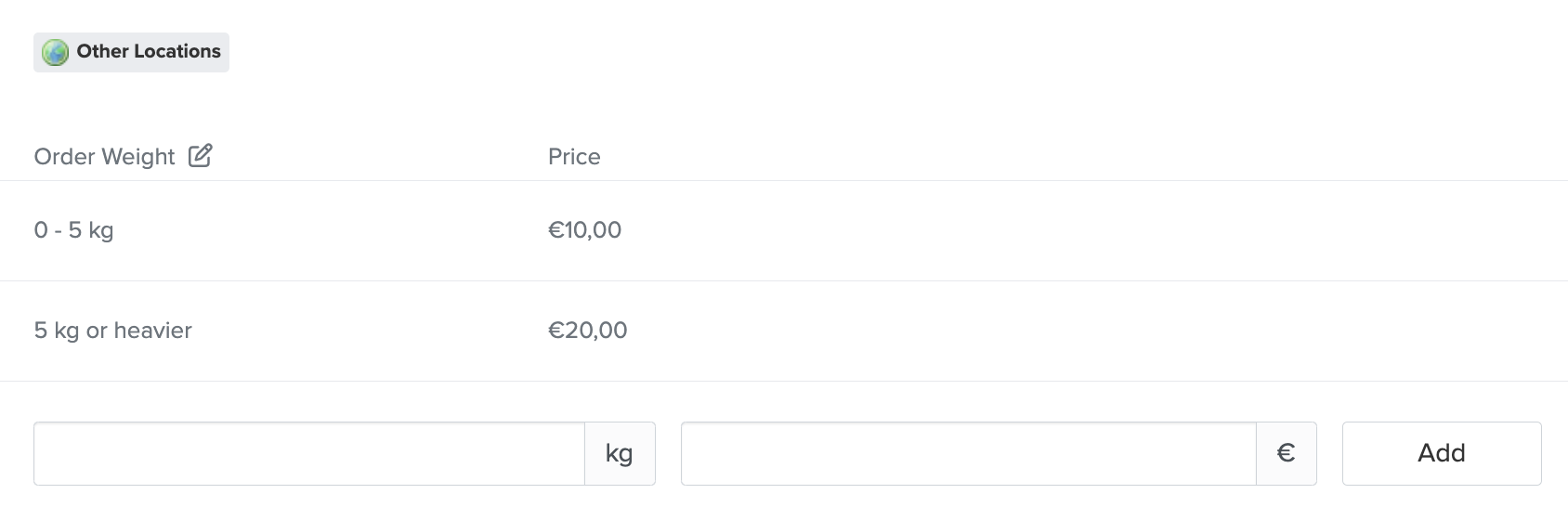Open the first weight tier row at €10,00
The height and width of the screenshot is (507, 1568).
coord(784,230)
